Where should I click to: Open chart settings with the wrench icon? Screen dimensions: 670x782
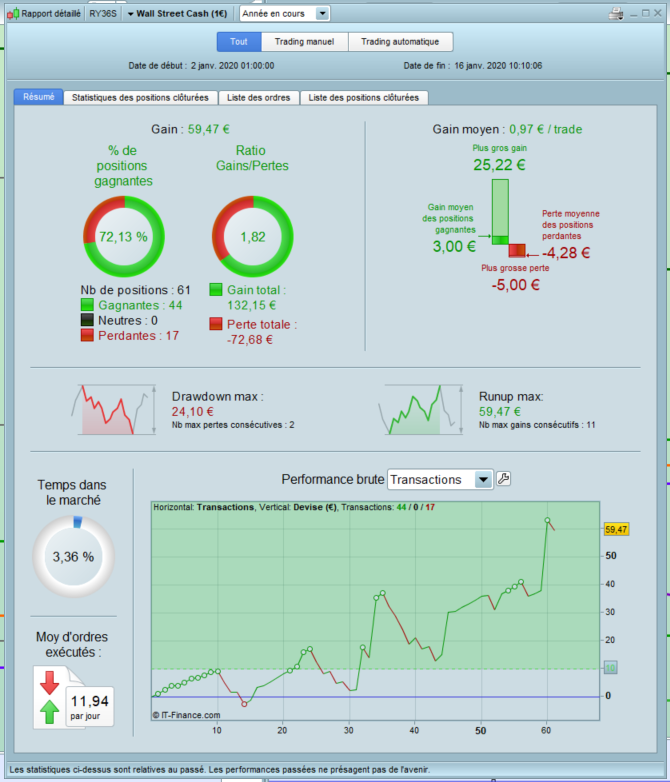(504, 479)
